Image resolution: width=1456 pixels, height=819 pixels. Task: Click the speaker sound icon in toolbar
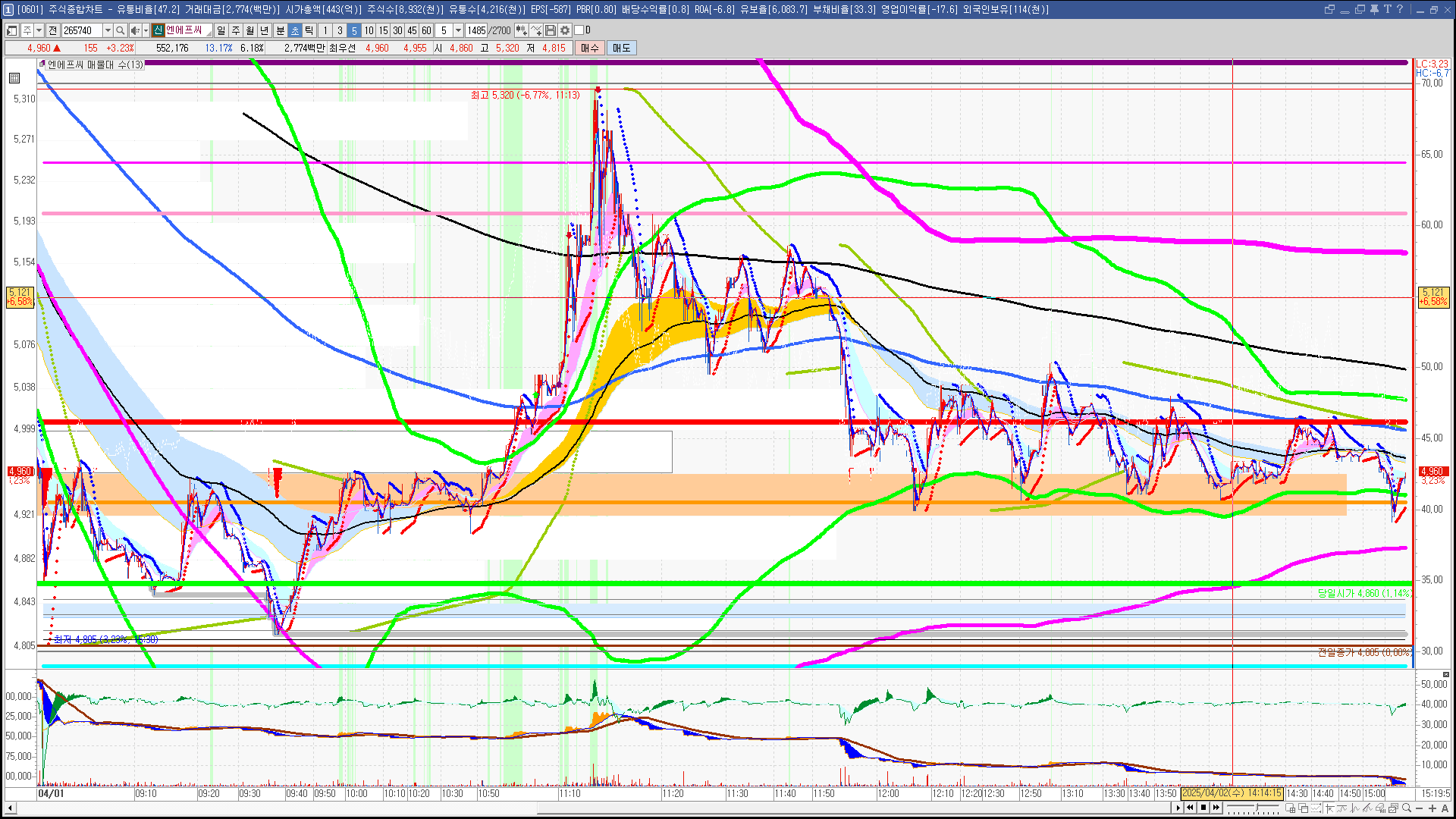click(x=134, y=30)
